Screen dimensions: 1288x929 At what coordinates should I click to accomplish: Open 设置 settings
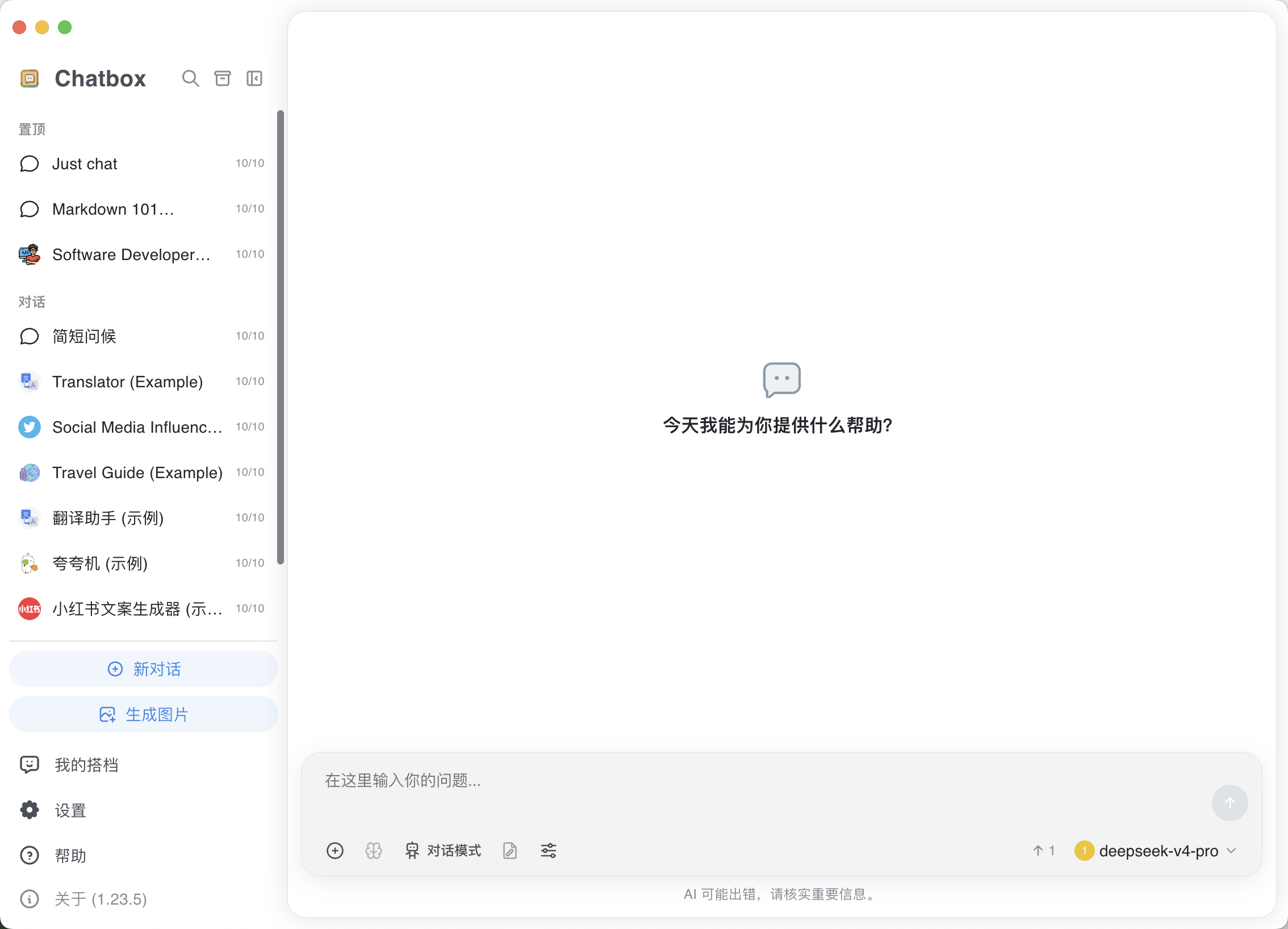[144, 810]
